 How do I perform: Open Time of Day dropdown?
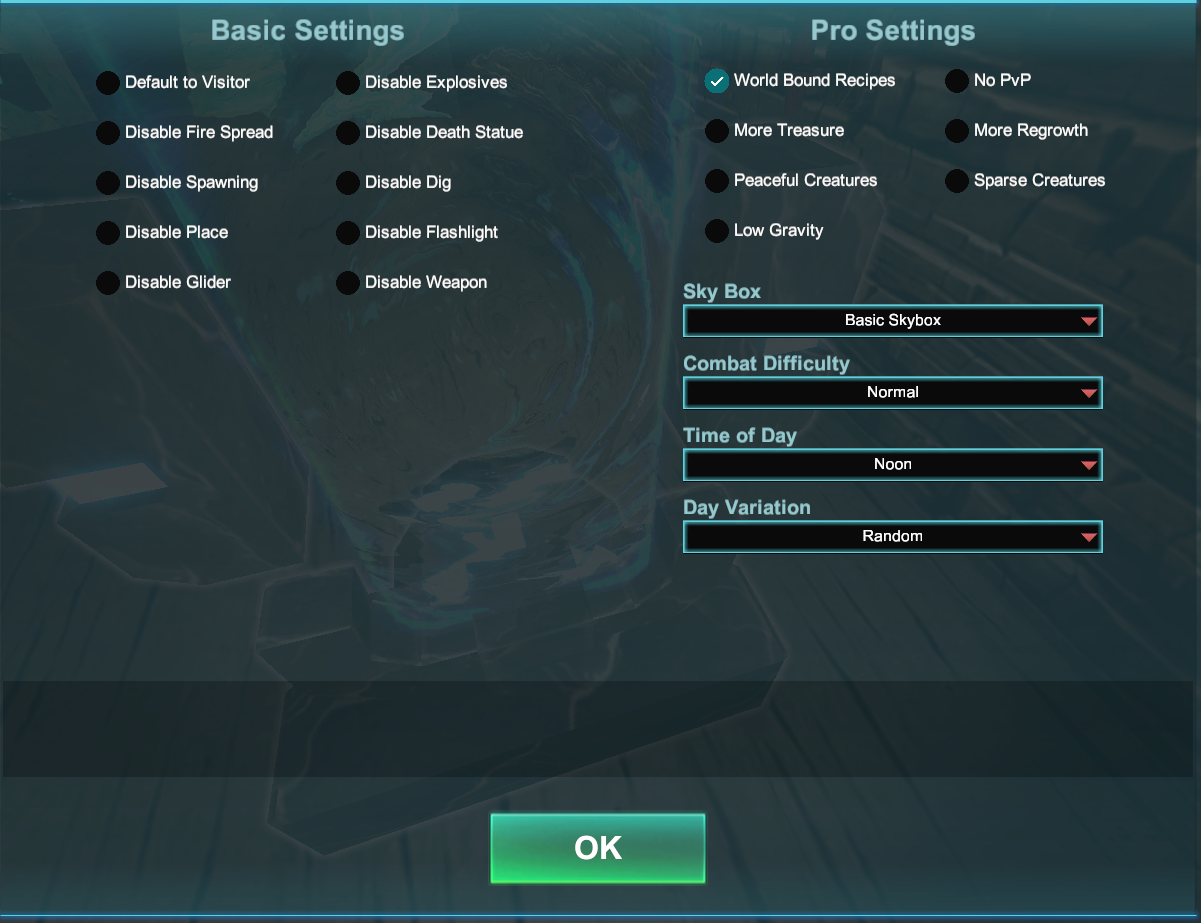tap(893, 465)
